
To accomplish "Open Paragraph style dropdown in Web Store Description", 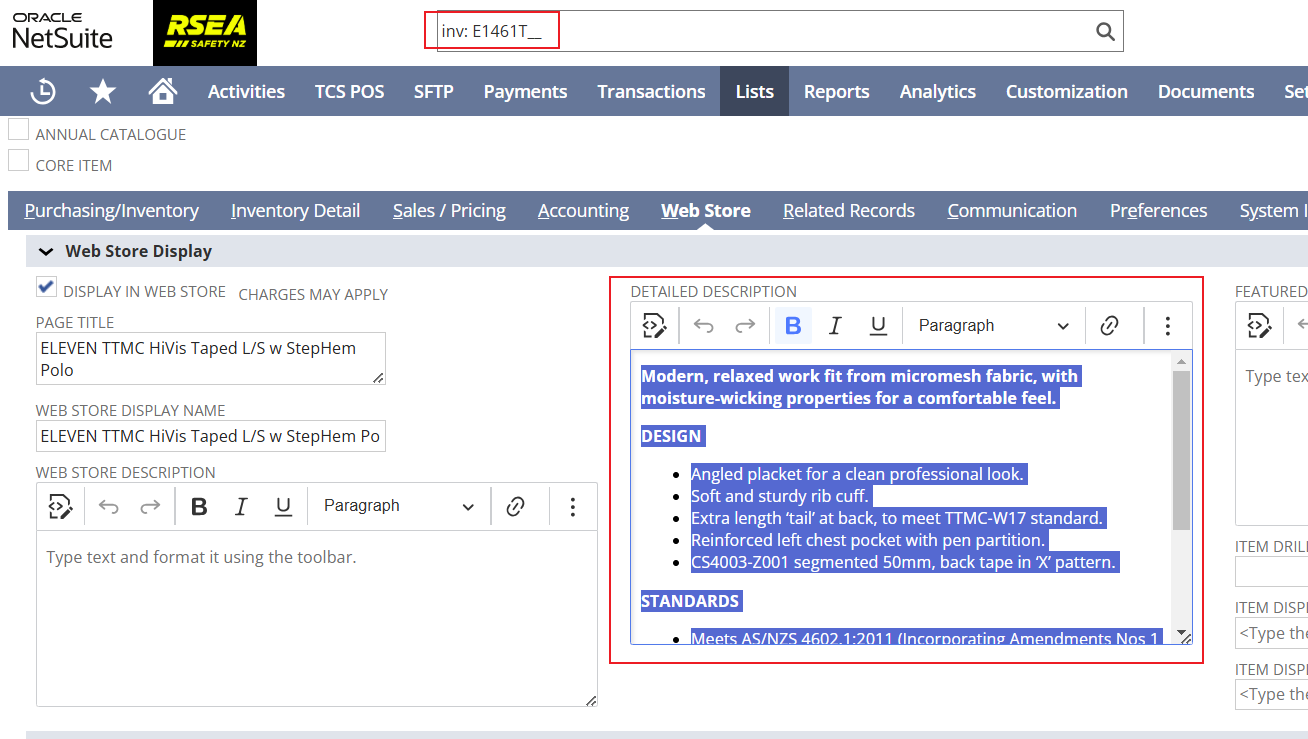I will pos(398,506).
